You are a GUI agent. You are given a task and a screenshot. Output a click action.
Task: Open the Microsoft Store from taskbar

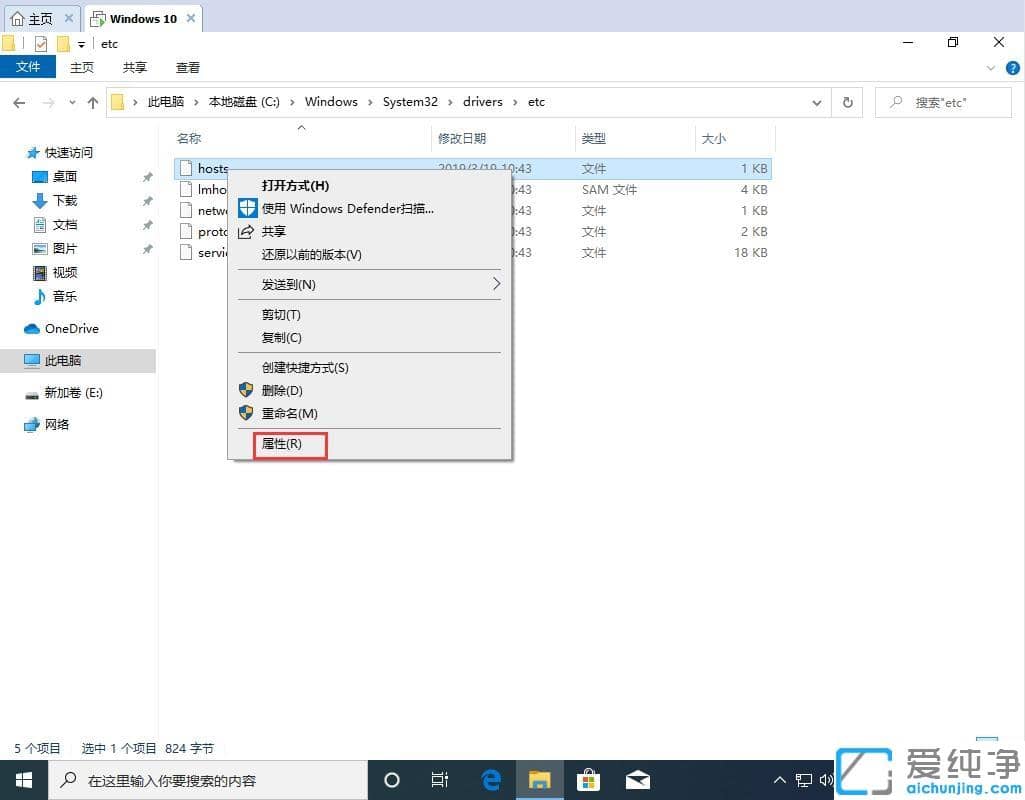pos(589,780)
